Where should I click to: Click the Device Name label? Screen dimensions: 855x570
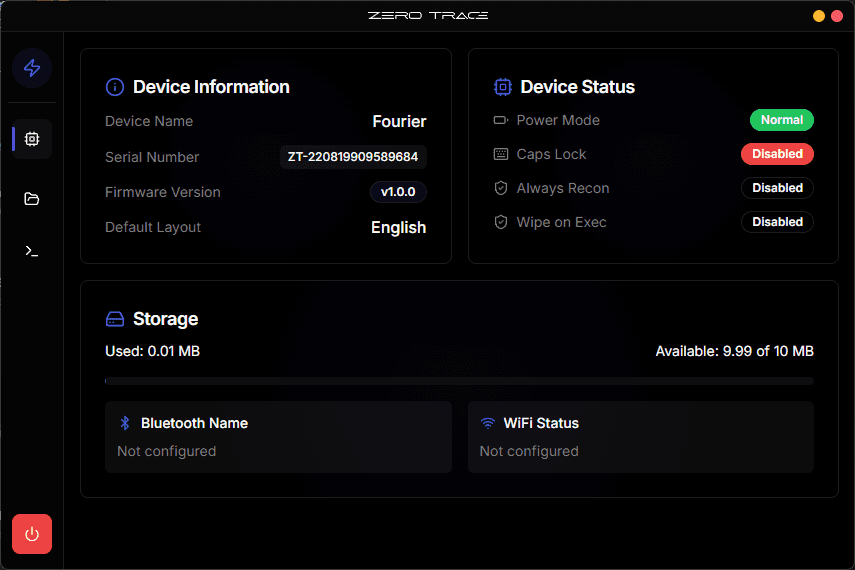pos(149,121)
